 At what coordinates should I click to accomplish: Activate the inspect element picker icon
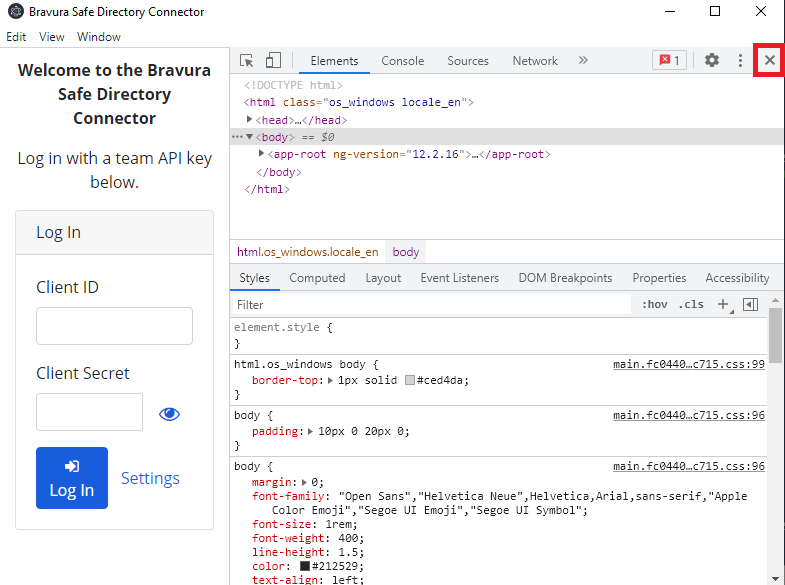(x=247, y=61)
